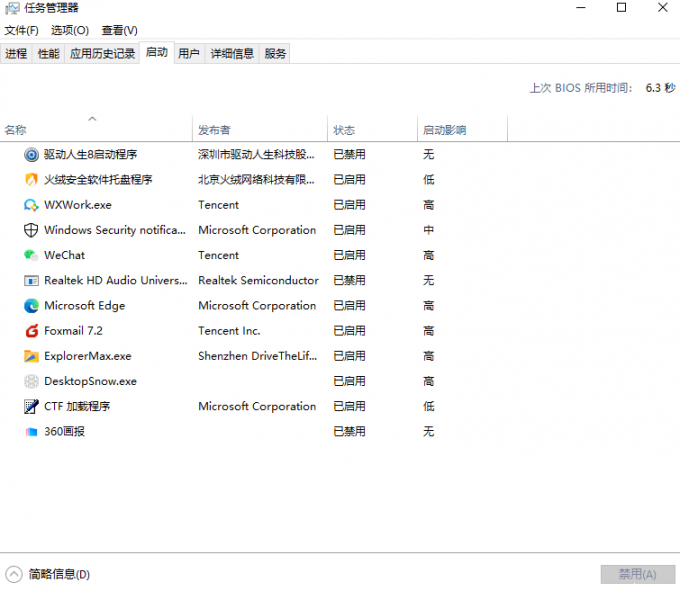Select the Foxmail 7.2 red icon
Screen dimensions: 680x591
click(x=31, y=331)
